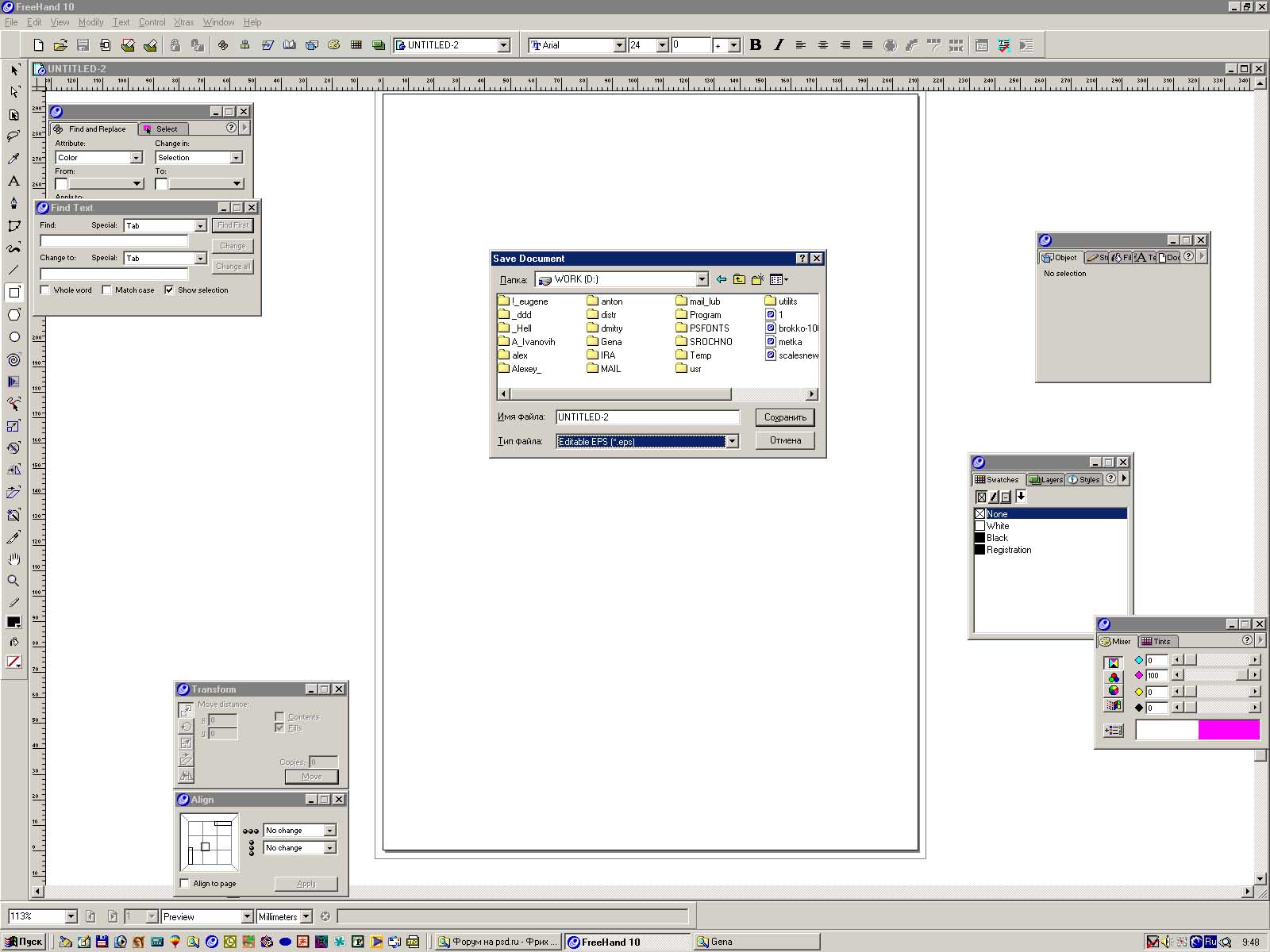This screenshot has height=952, width=1270.
Task: Center align the text
Action: (x=822, y=45)
